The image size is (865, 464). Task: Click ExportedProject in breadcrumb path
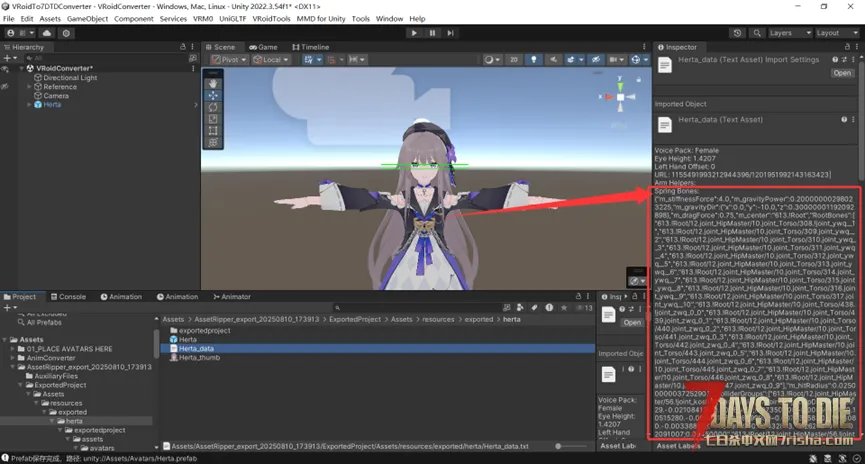(x=355, y=319)
